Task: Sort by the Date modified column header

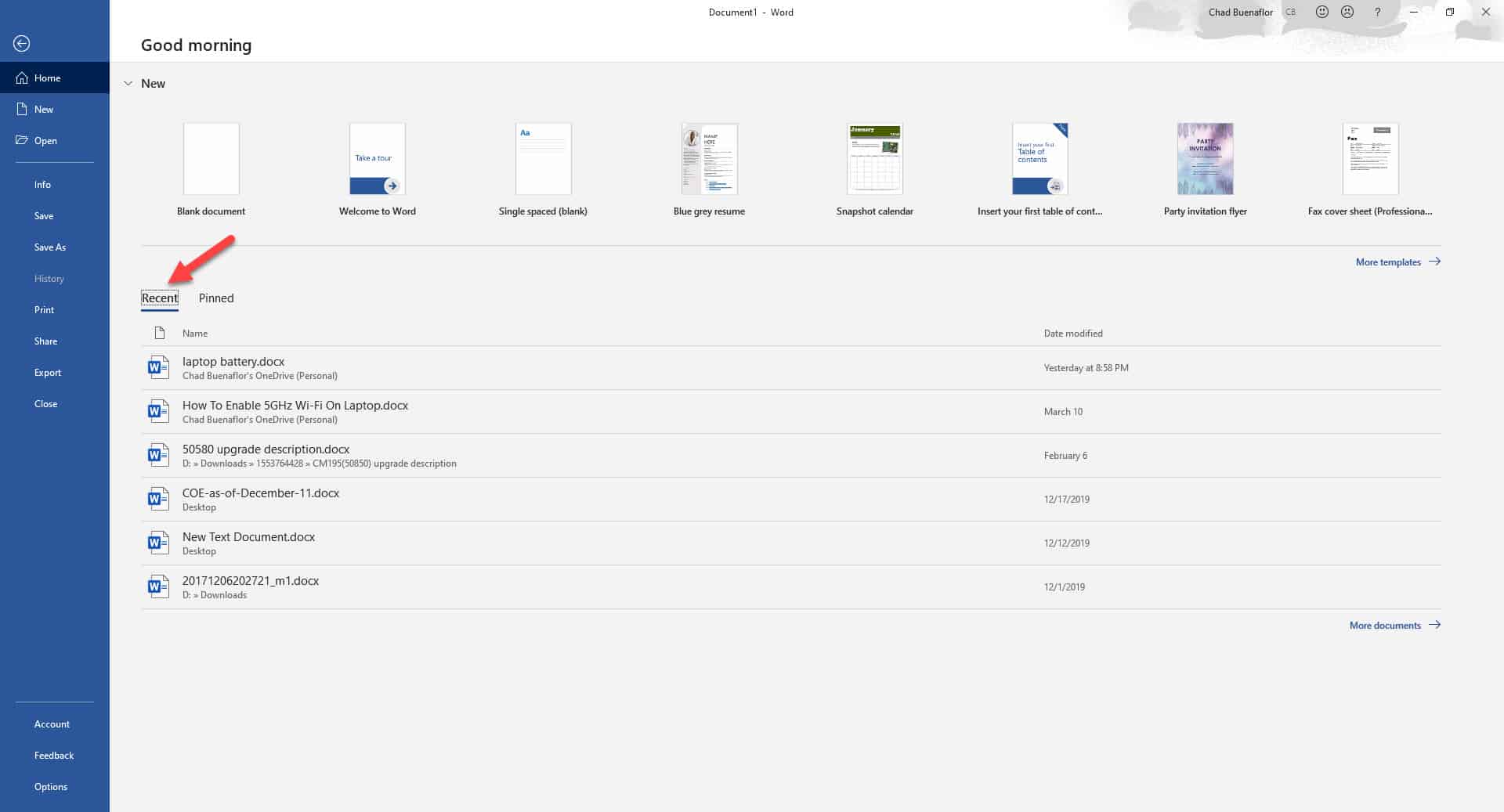Action: pyautogui.click(x=1073, y=334)
